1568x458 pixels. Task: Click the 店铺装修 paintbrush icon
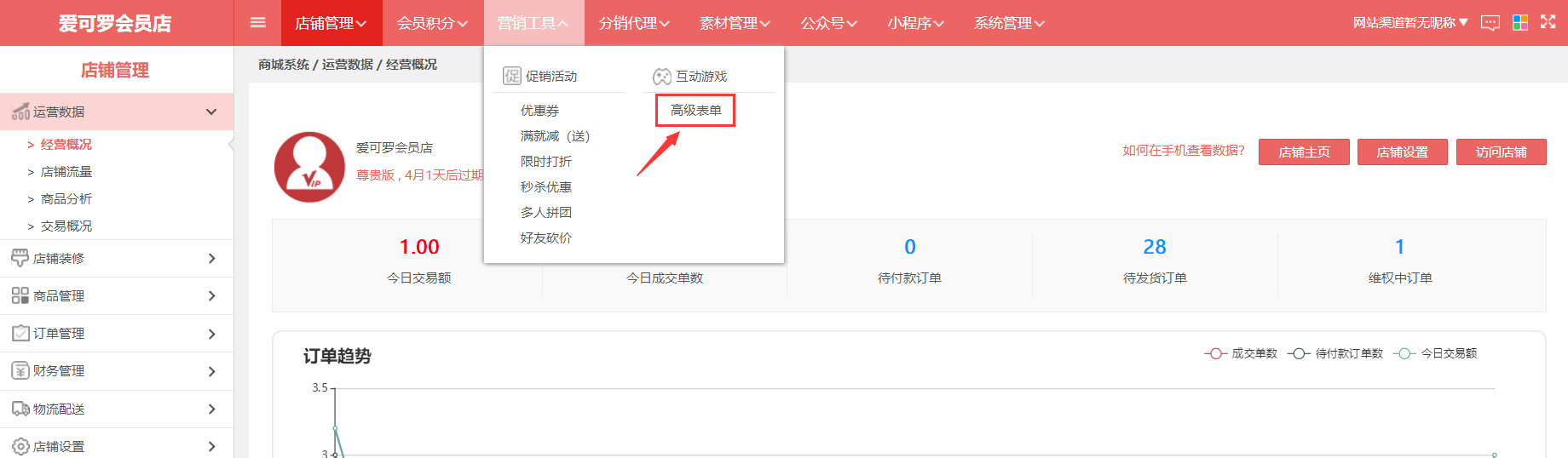[20, 258]
